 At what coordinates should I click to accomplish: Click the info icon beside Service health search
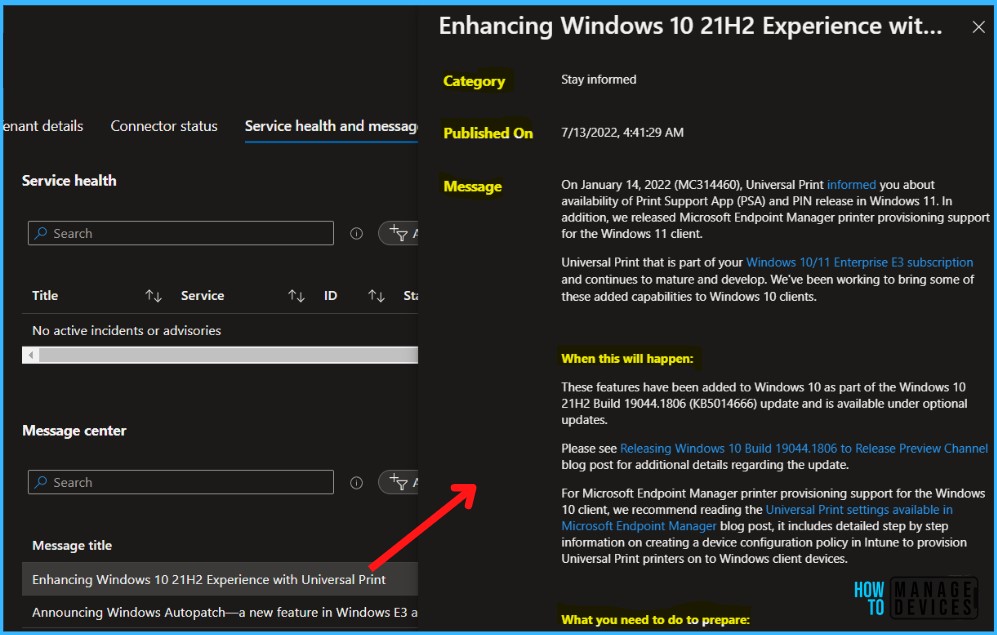pos(356,233)
